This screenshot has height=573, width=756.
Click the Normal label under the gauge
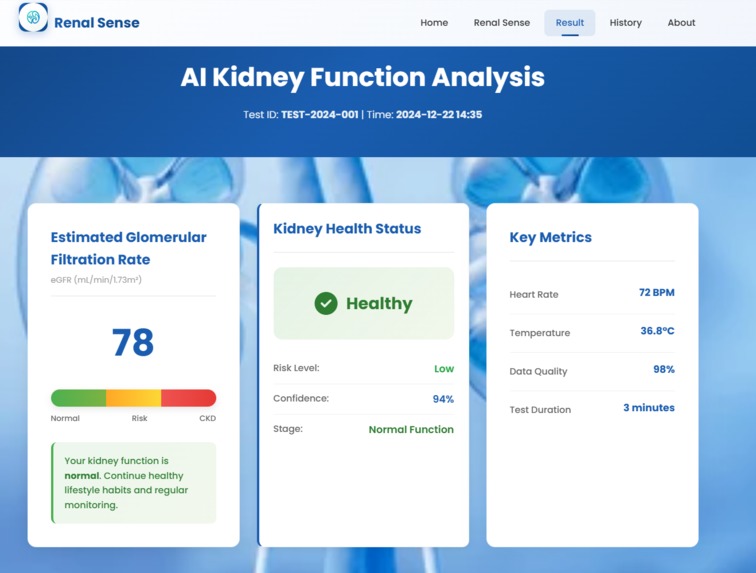65,418
